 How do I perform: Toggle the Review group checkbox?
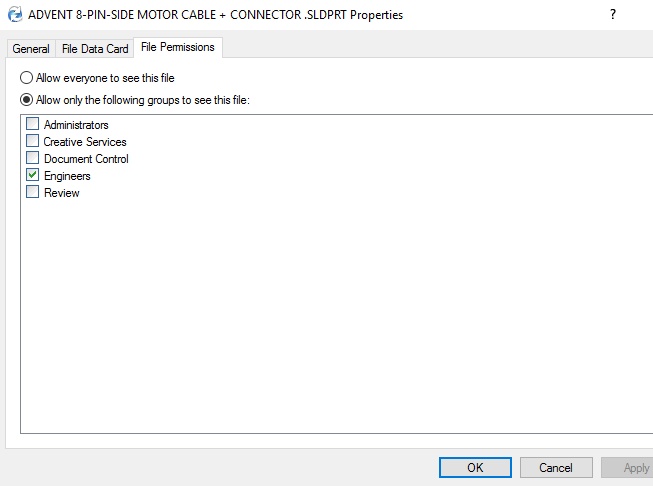[32, 192]
